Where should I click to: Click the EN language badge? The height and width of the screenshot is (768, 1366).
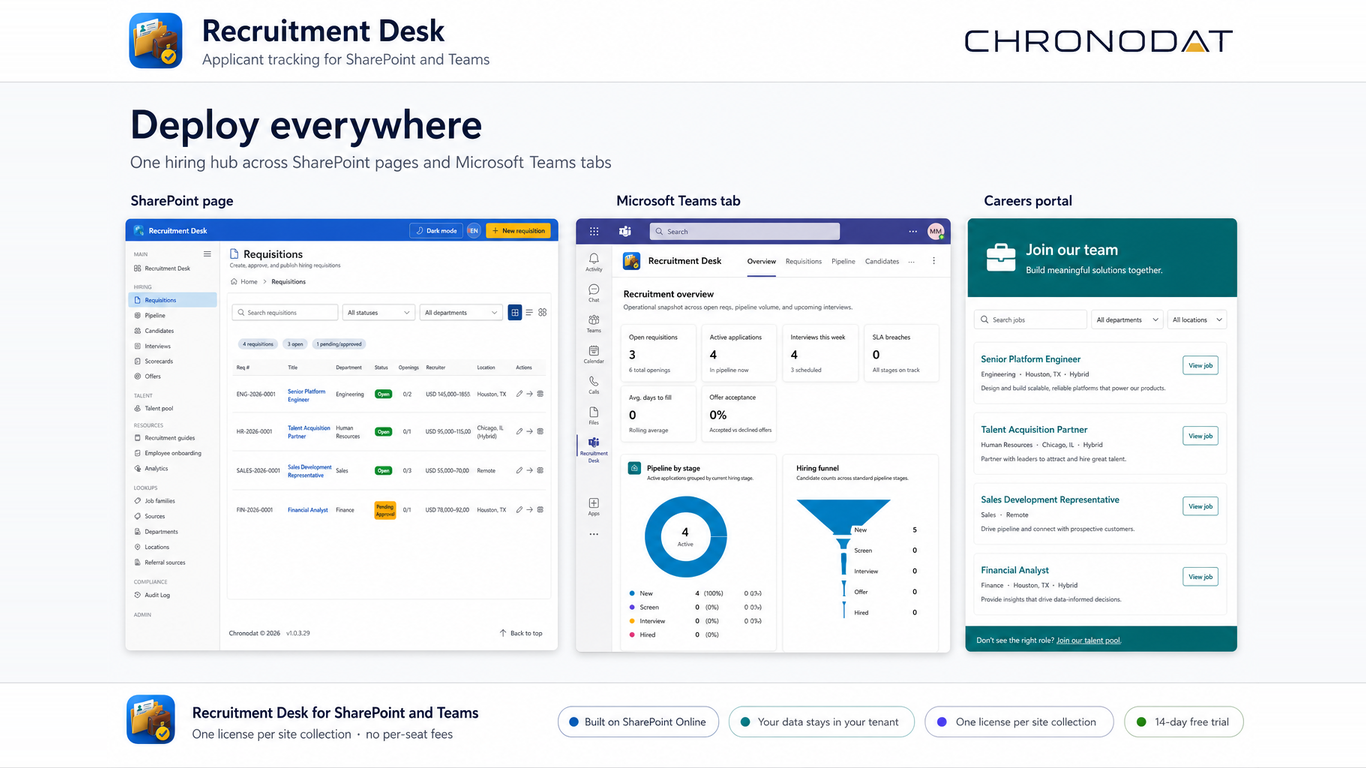click(x=473, y=231)
